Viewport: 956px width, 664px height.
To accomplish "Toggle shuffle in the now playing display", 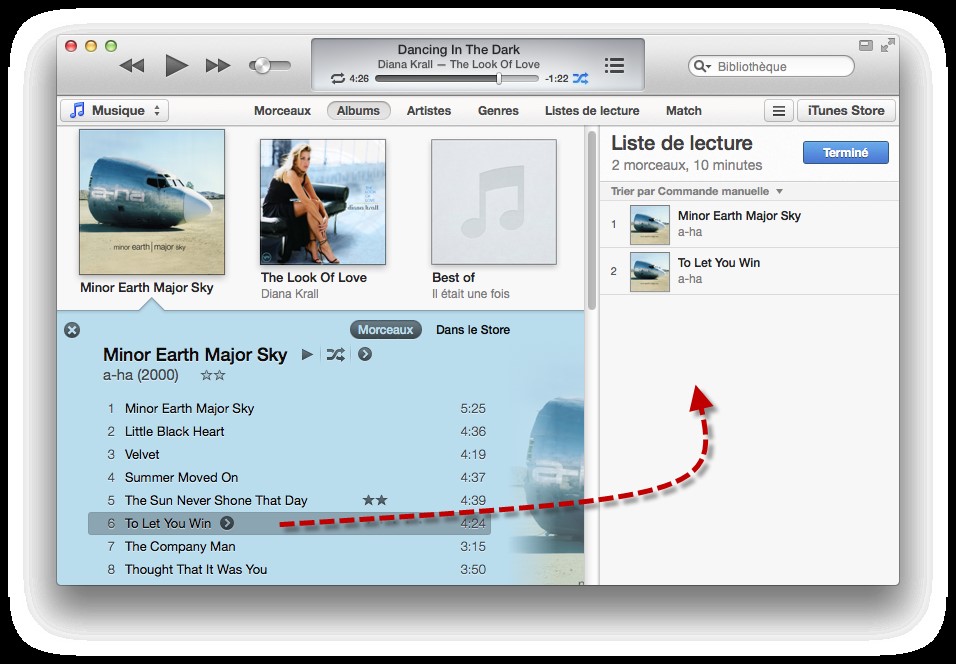I will point(581,78).
